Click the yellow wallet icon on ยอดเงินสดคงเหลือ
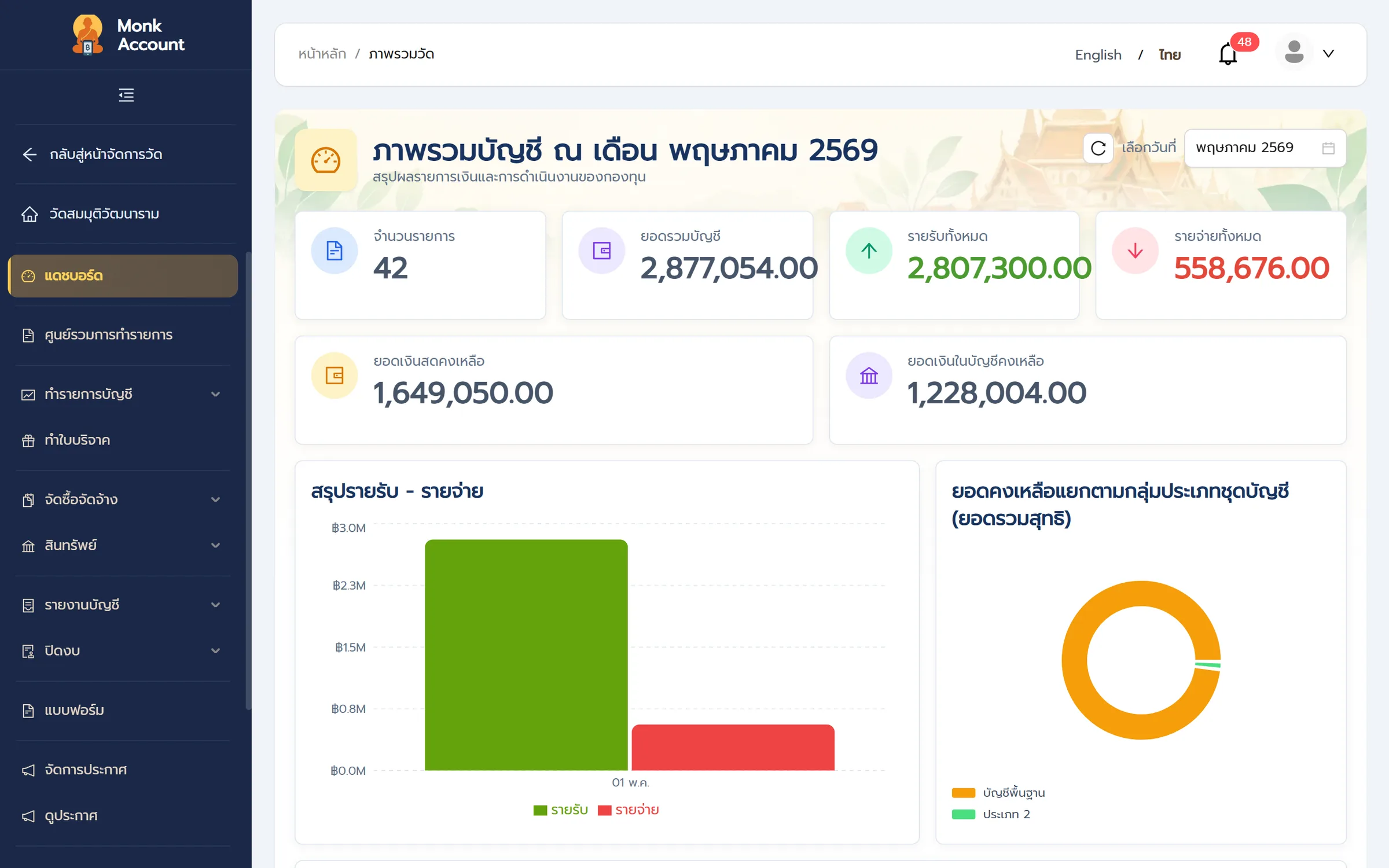Screen dimensions: 1389x868 (x=335, y=376)
